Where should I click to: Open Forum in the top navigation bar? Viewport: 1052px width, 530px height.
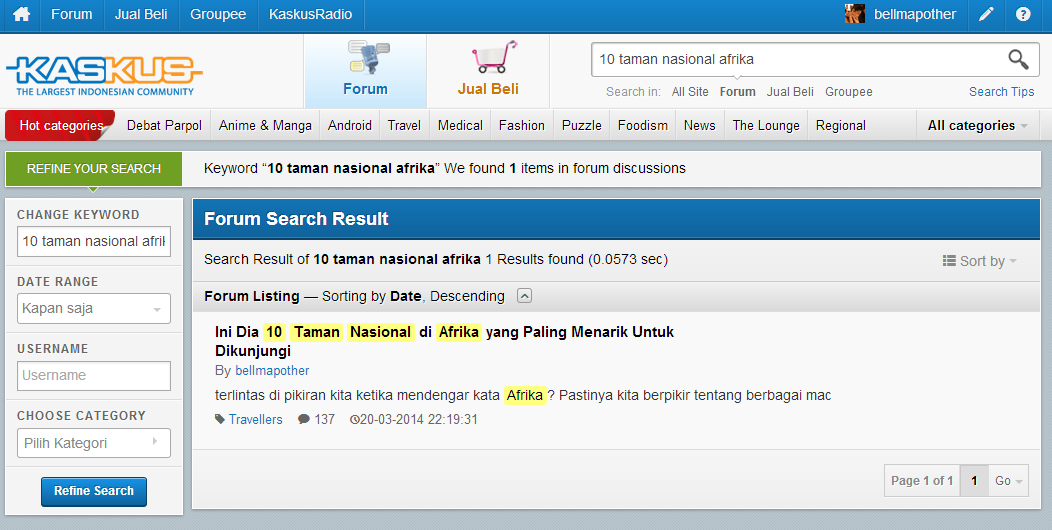72,14
